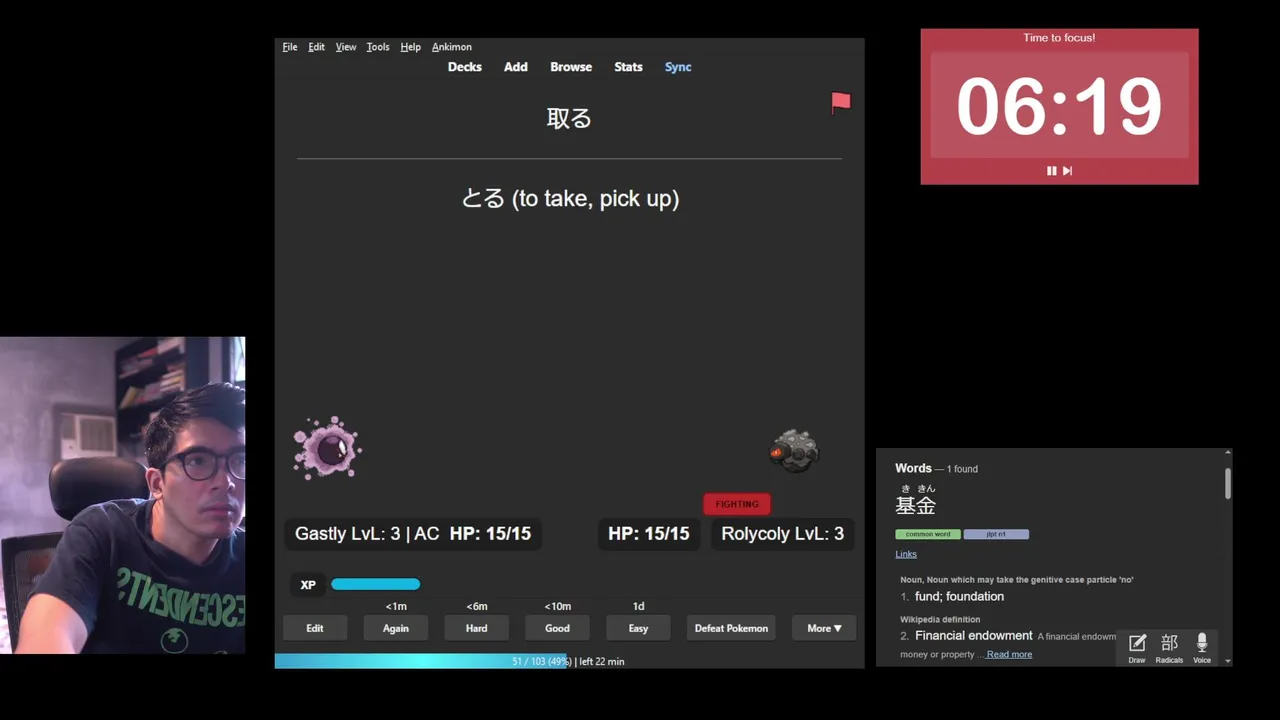Click Time to focus! heading
The height and width of the screenshot is (720, 1280).
click(1059, 38)
